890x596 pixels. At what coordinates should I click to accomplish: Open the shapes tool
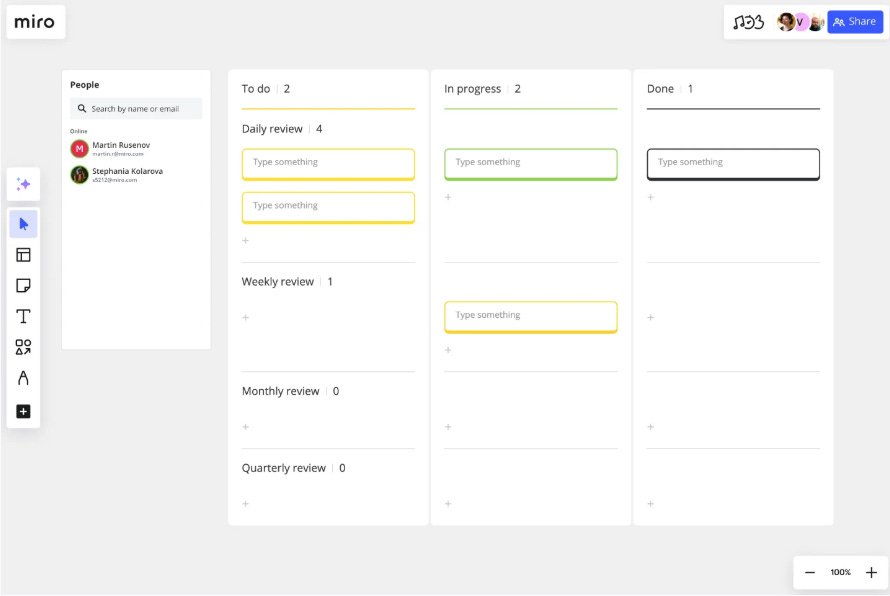(23, 347)
